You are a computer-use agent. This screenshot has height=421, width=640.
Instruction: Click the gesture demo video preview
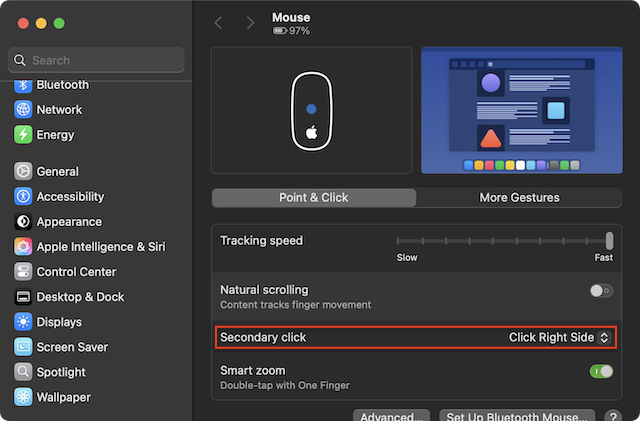point(522,110)
